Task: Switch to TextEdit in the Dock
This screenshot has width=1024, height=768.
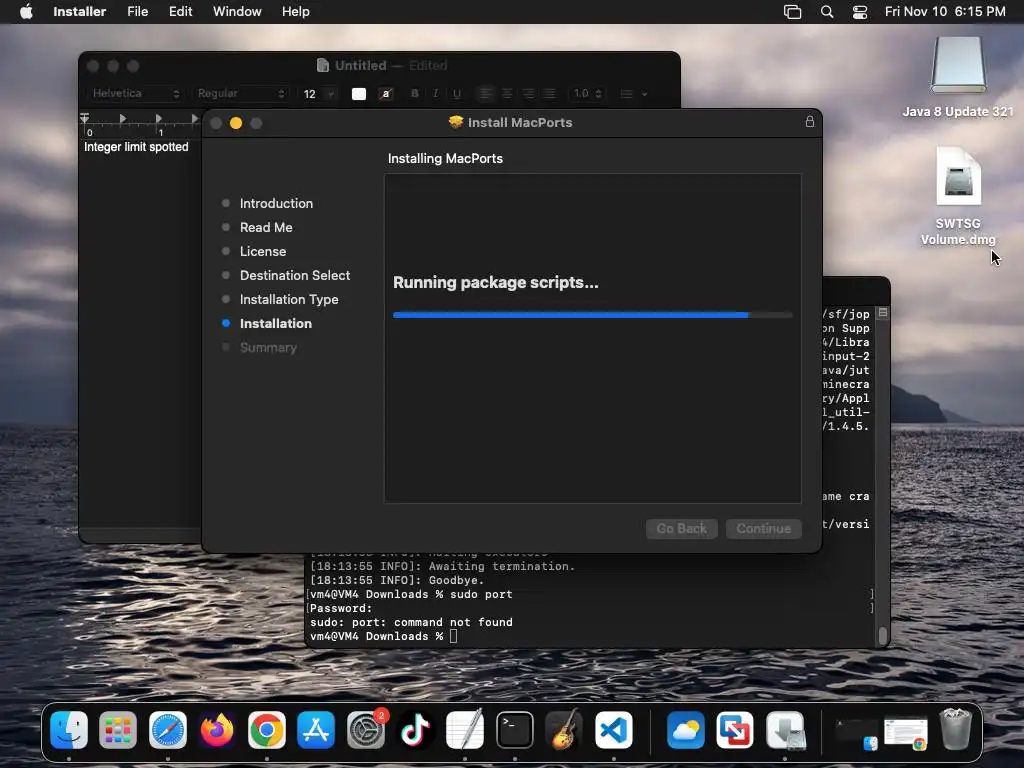Action: 465,730
